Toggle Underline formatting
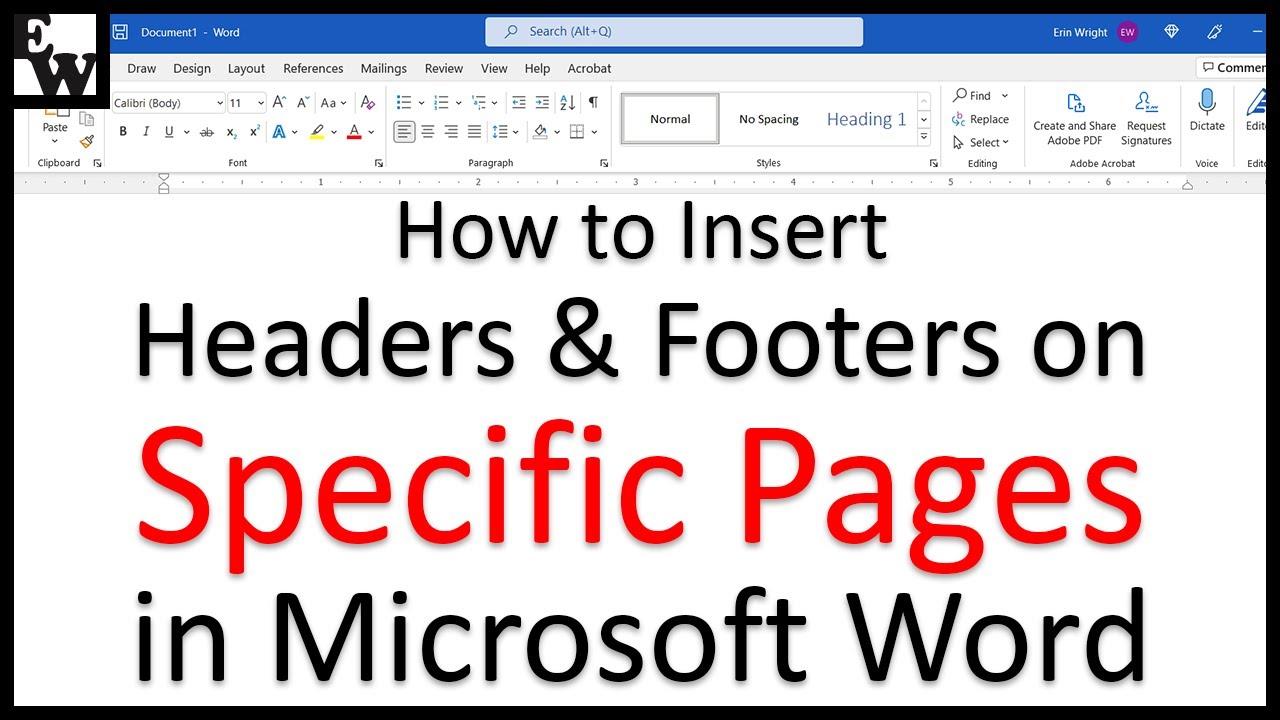Screen dimensions: 1280x720 coord(169,132)
